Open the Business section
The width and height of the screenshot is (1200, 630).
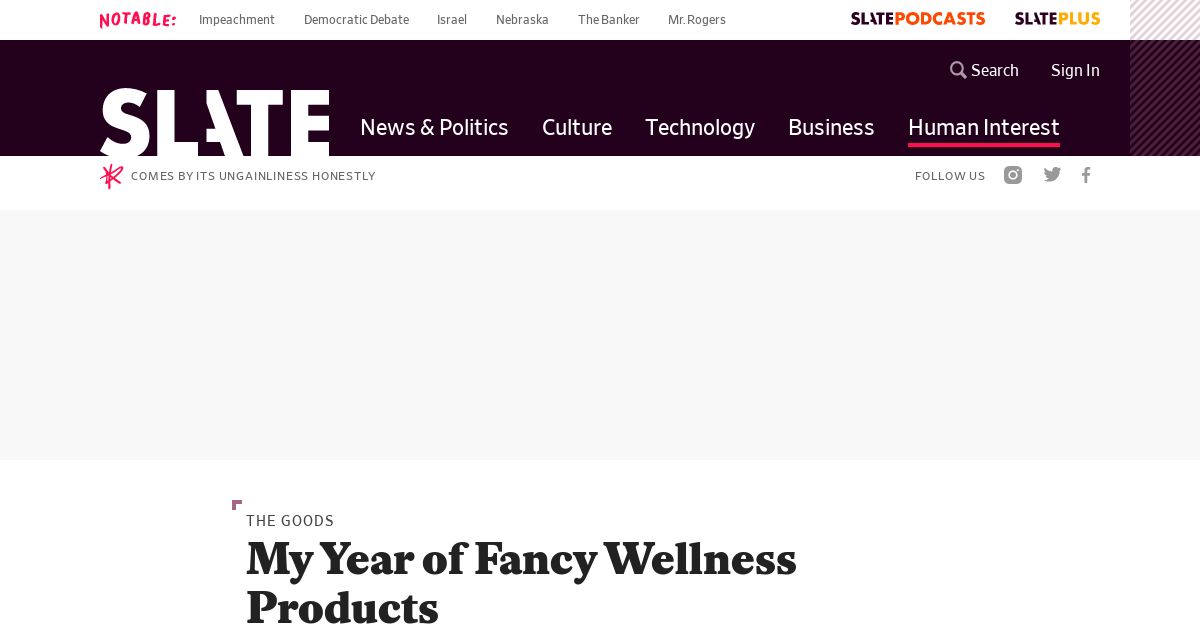(831, 127)
